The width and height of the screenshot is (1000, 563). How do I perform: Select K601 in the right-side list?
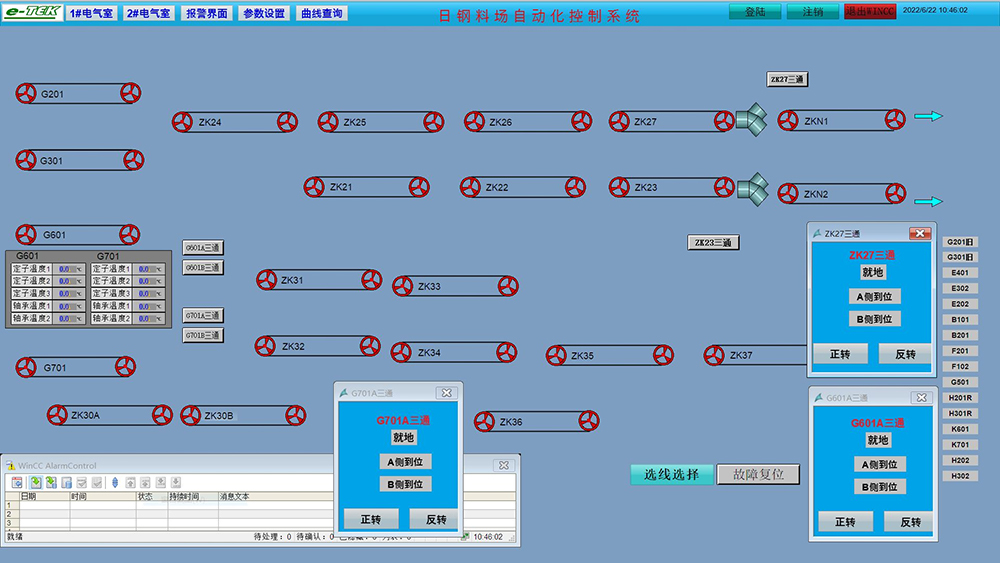pos(960,429)
